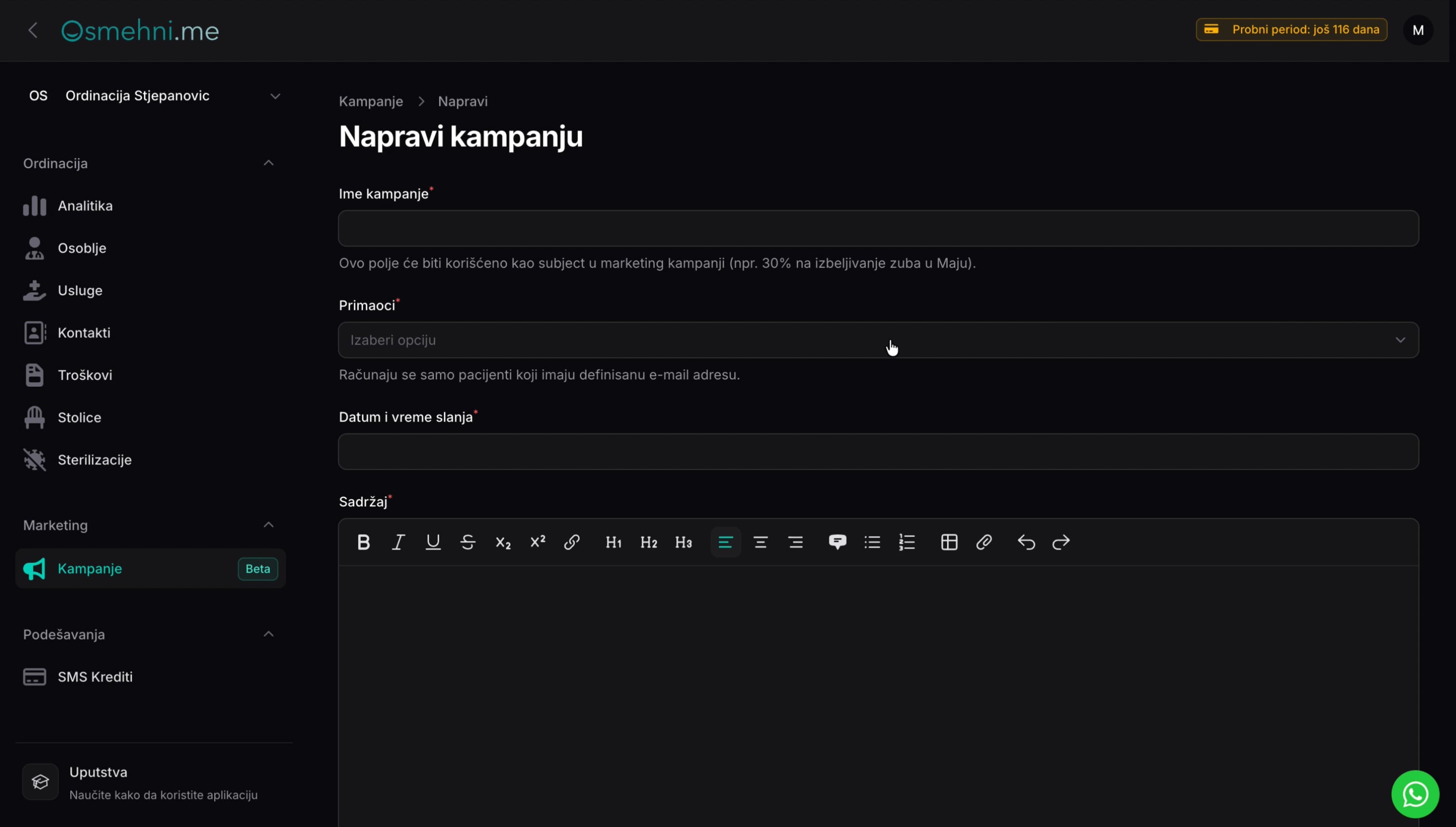Toggle bold formatting in editor toolbar

pyautogui.click(x=364, y=543)
